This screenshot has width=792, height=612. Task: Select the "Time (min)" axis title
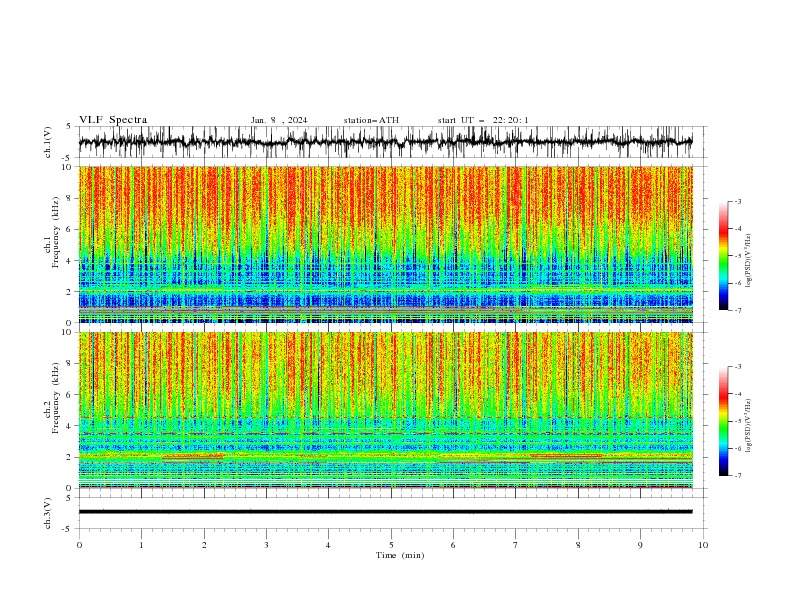(x=400, y=555)
